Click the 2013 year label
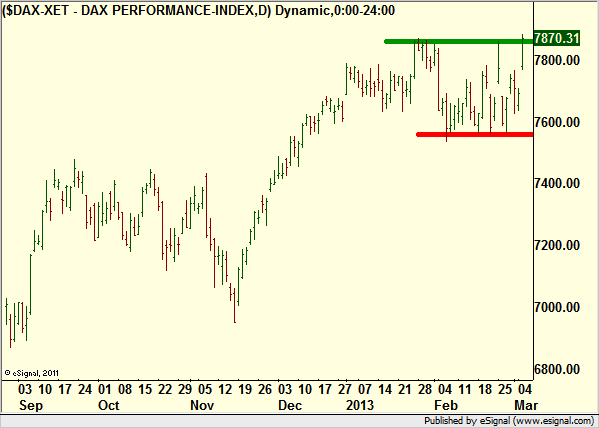 (360, 405)
